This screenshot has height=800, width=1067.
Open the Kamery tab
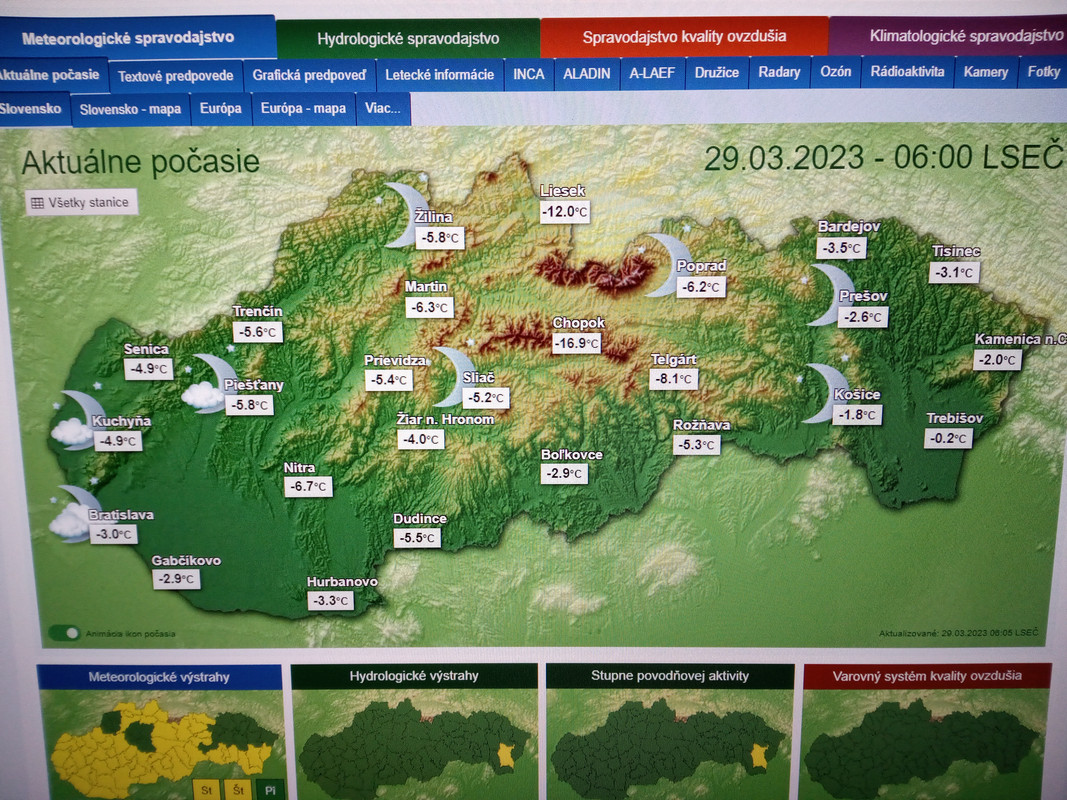pos(985,71)
